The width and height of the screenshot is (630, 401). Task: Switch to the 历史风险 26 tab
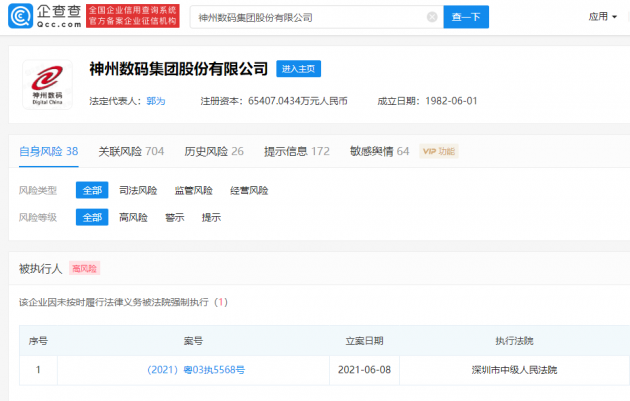click(214, 151)
